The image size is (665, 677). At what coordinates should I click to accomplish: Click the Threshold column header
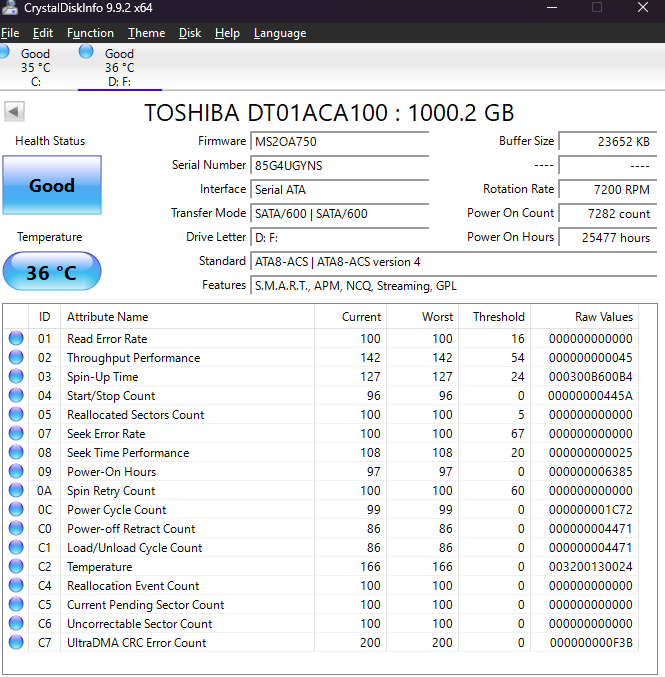[x=495, y=317]
